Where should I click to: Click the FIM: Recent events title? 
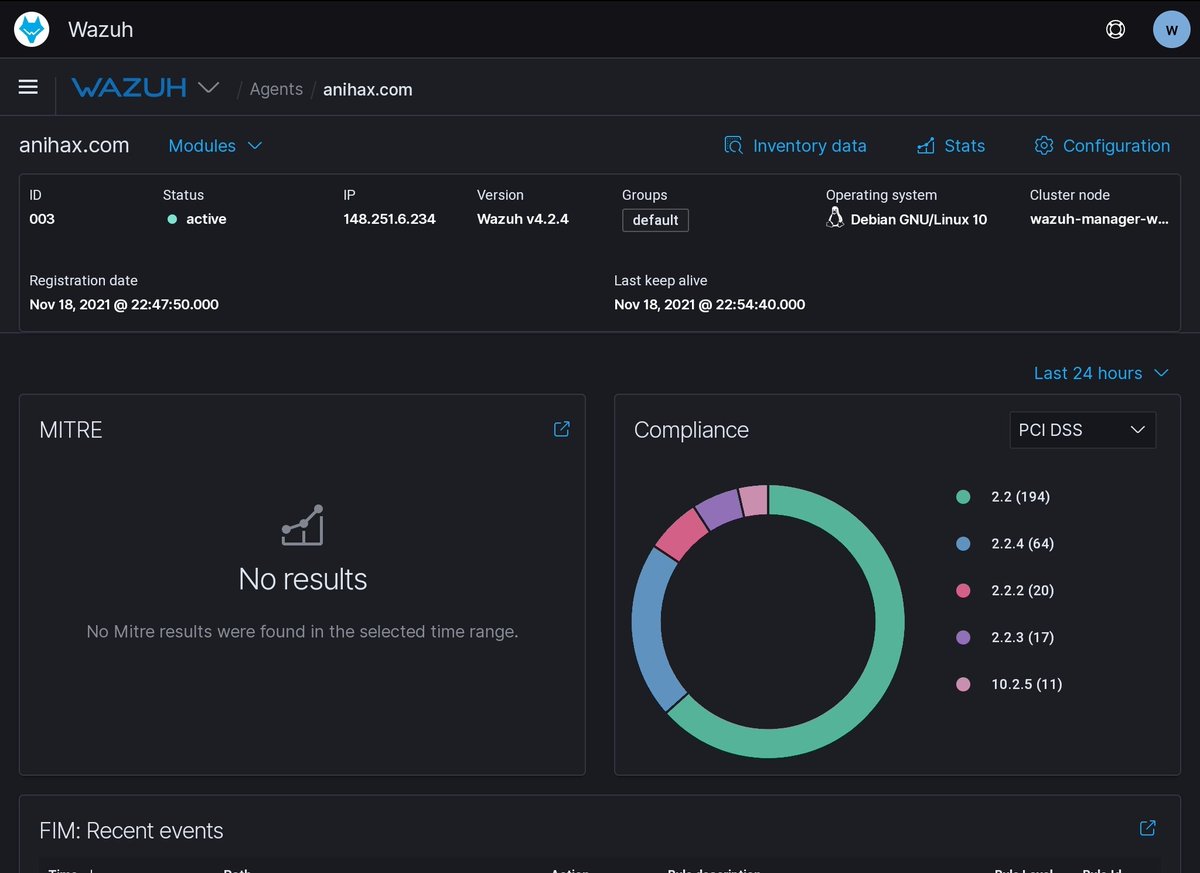tap(131, 831)
